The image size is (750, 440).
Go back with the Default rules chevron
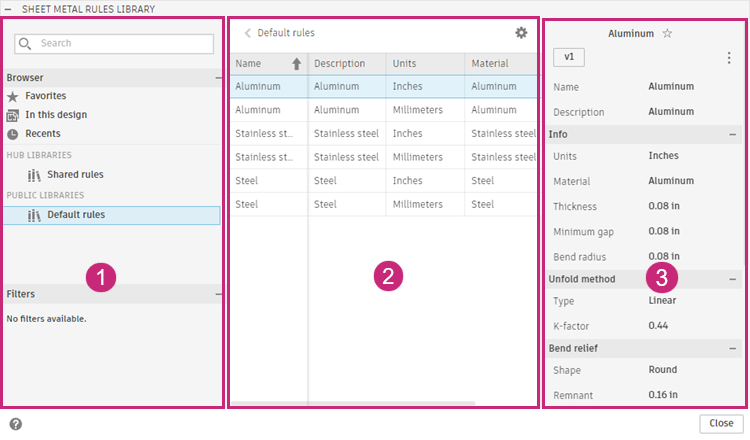[247, 33]
